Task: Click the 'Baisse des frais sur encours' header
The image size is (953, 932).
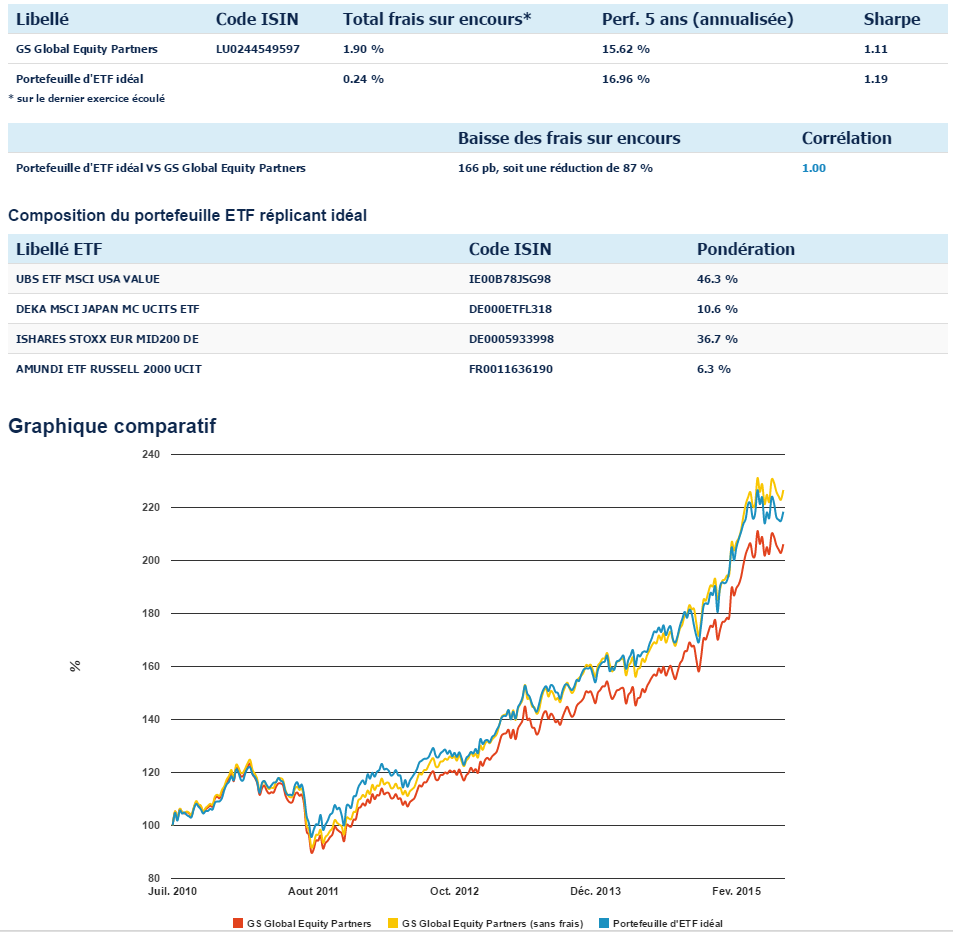Action: (569, 138)
